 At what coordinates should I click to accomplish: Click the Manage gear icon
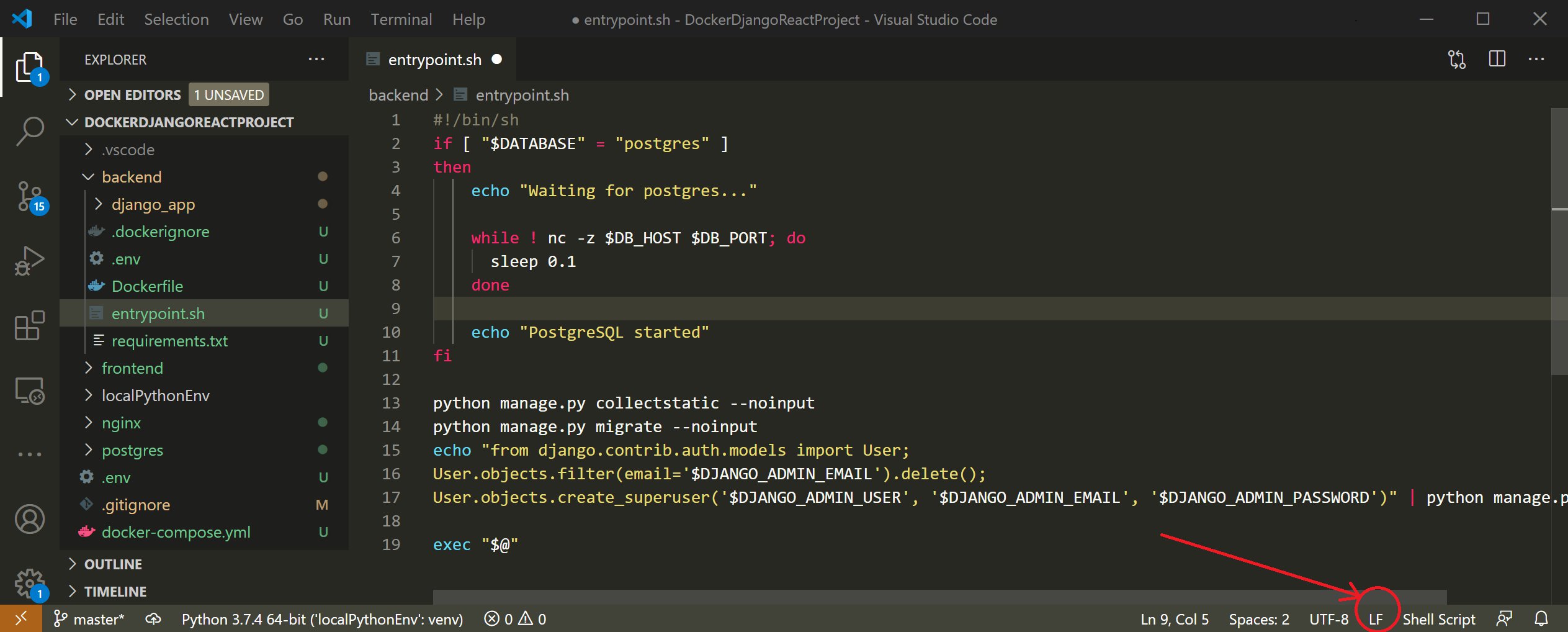coord(30,584)
